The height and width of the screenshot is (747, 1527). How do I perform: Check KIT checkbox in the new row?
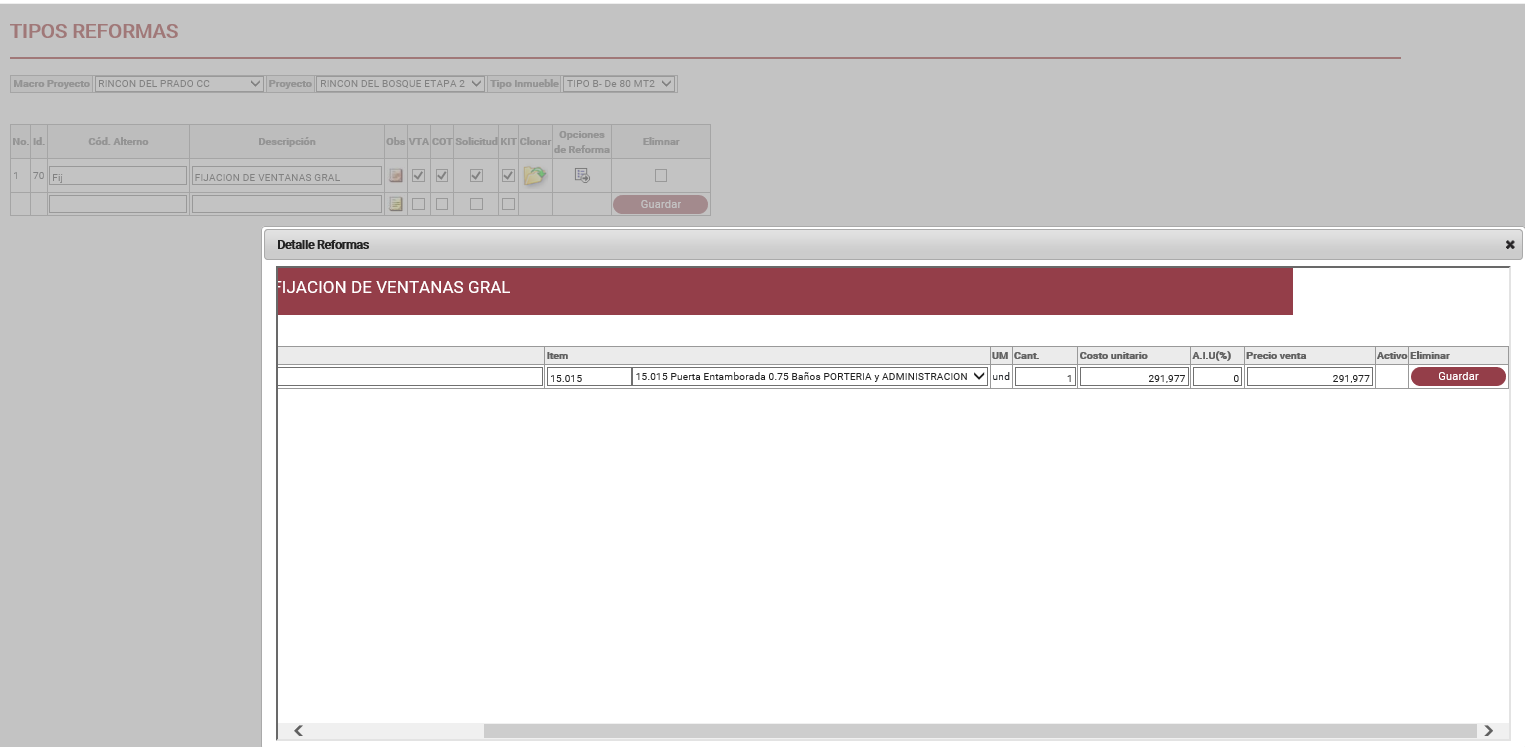tap(508, 204)
